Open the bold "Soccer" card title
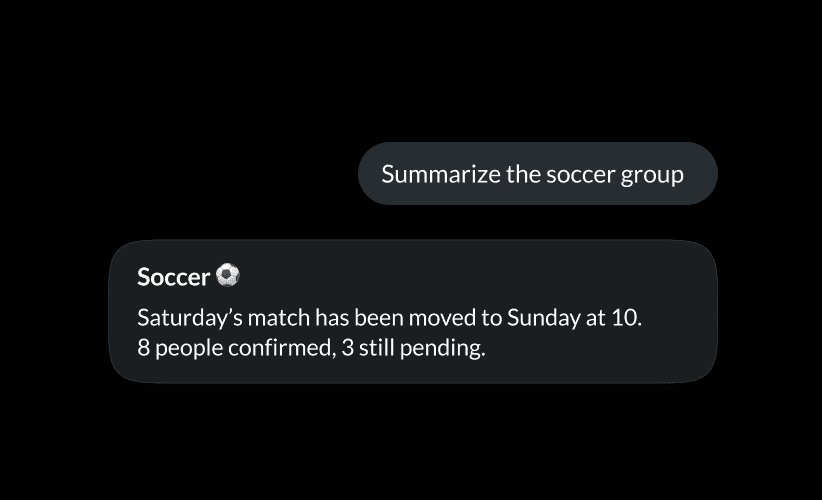 tap(173, 277)
